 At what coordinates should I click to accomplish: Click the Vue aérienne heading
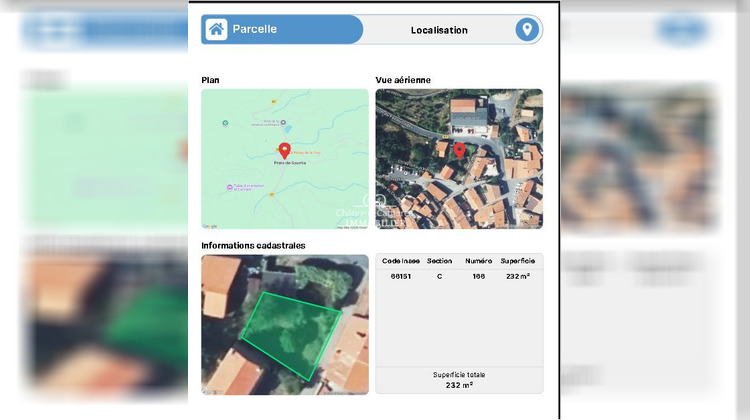[403, 80]
